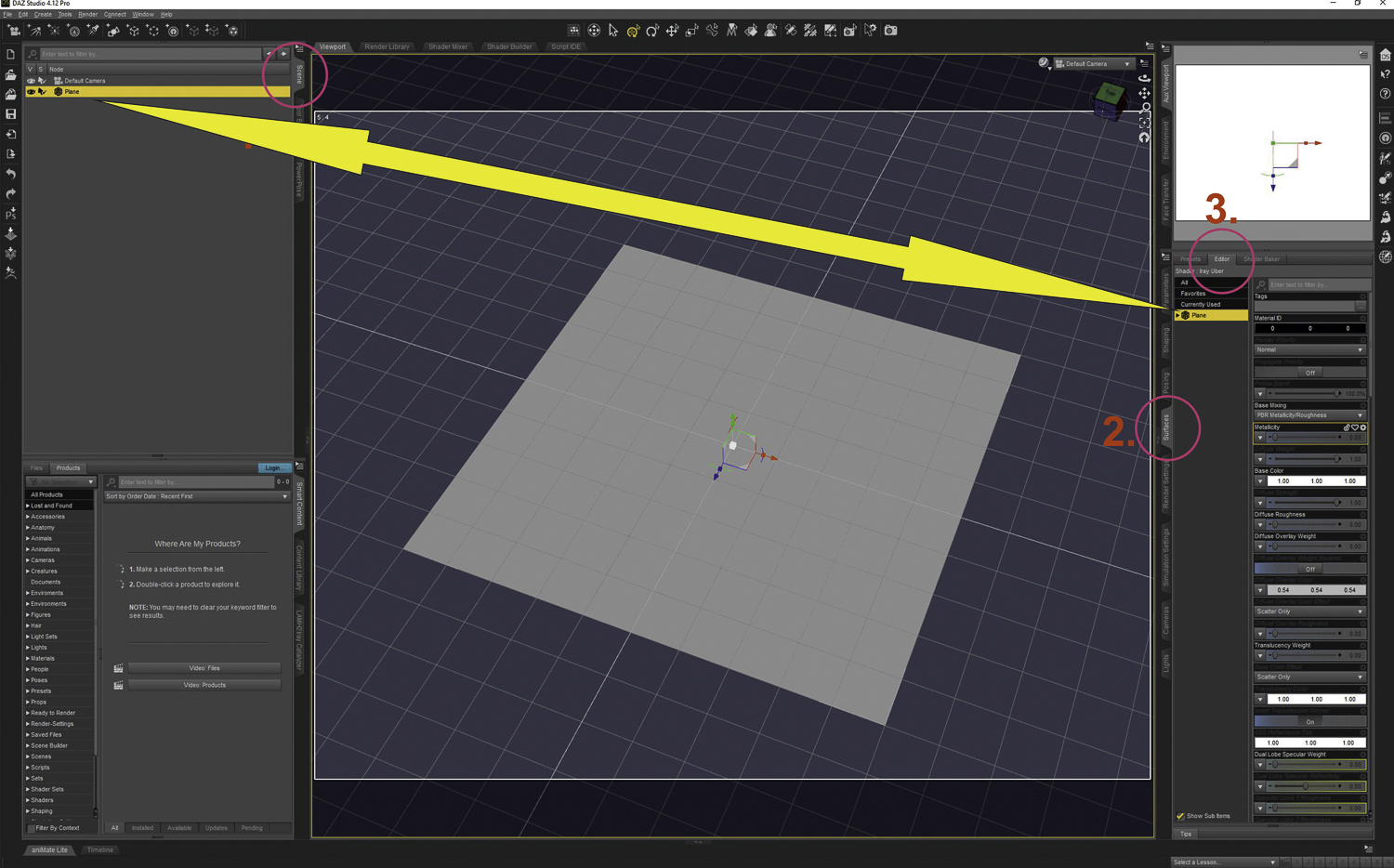Image resolution: width=1394 pixels, height=868 pixels.
Task: Click the Video: Files clapperboard icon
Action: pyautogui.click(x=118, y=668)
